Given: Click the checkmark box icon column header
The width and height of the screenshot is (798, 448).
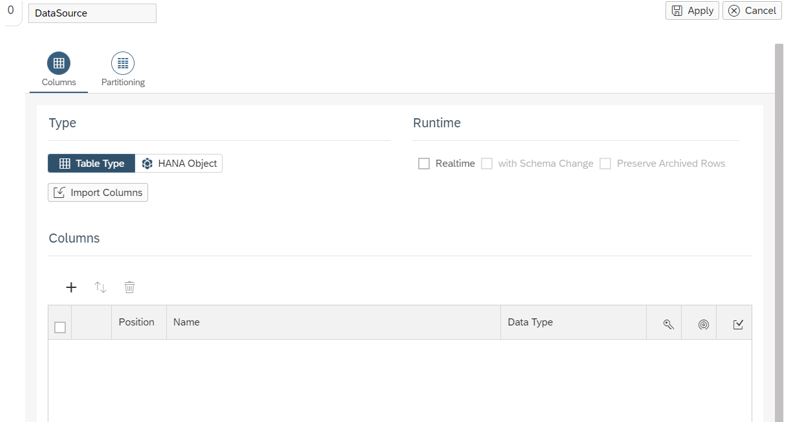Looking at the screenshot, I should coord(738,324).
